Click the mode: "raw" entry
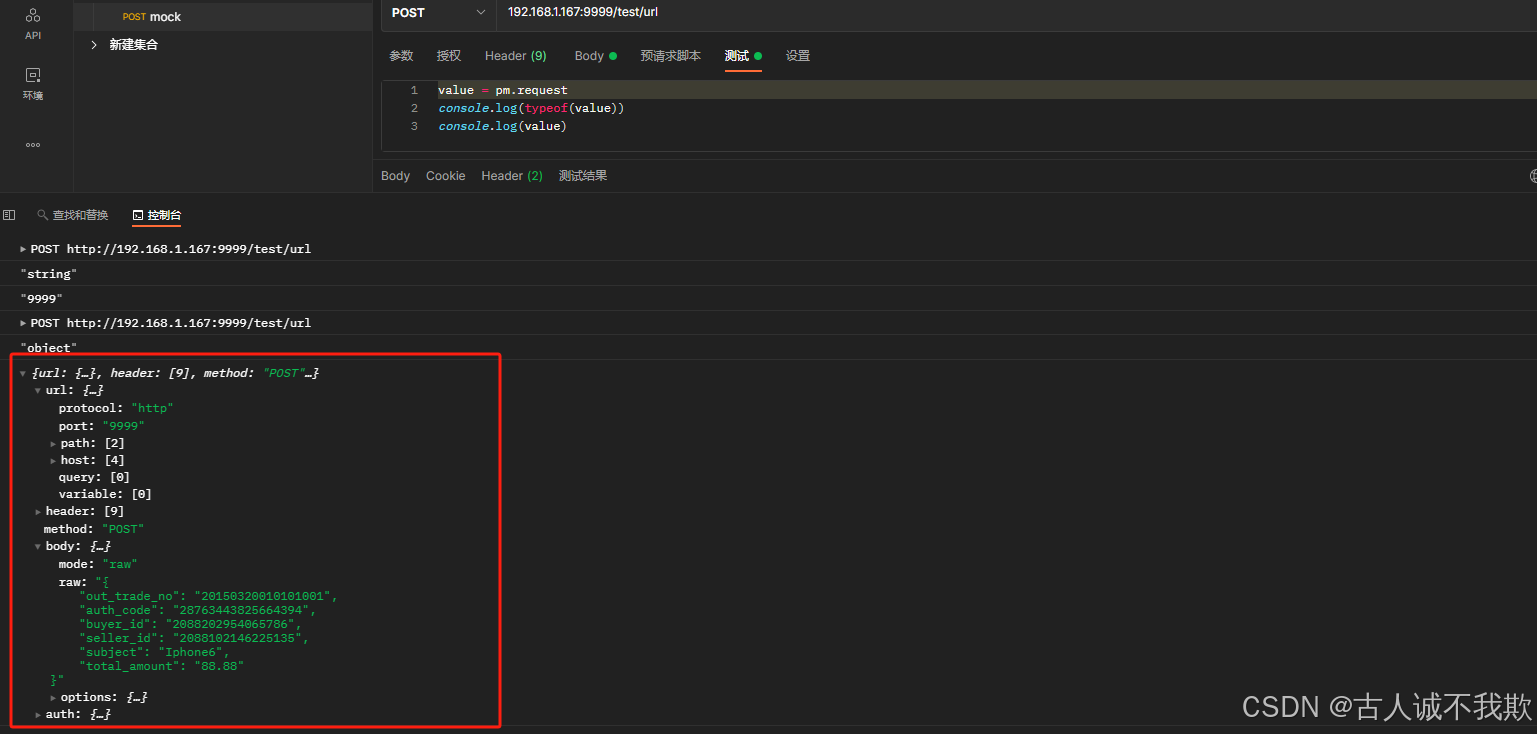This screenshot has height=734, width=1537. point(98,564)
